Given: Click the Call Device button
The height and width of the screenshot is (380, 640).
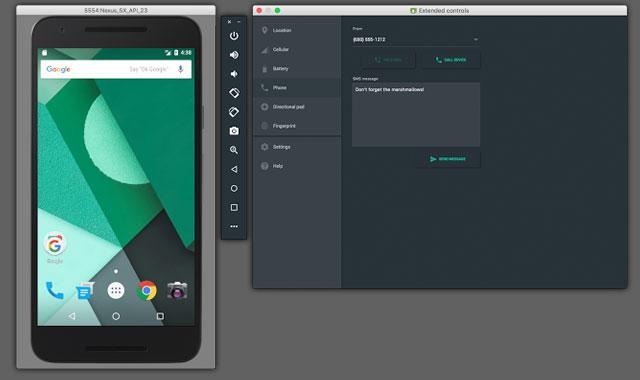Looking at the screenshot, I should pos(451,60).
